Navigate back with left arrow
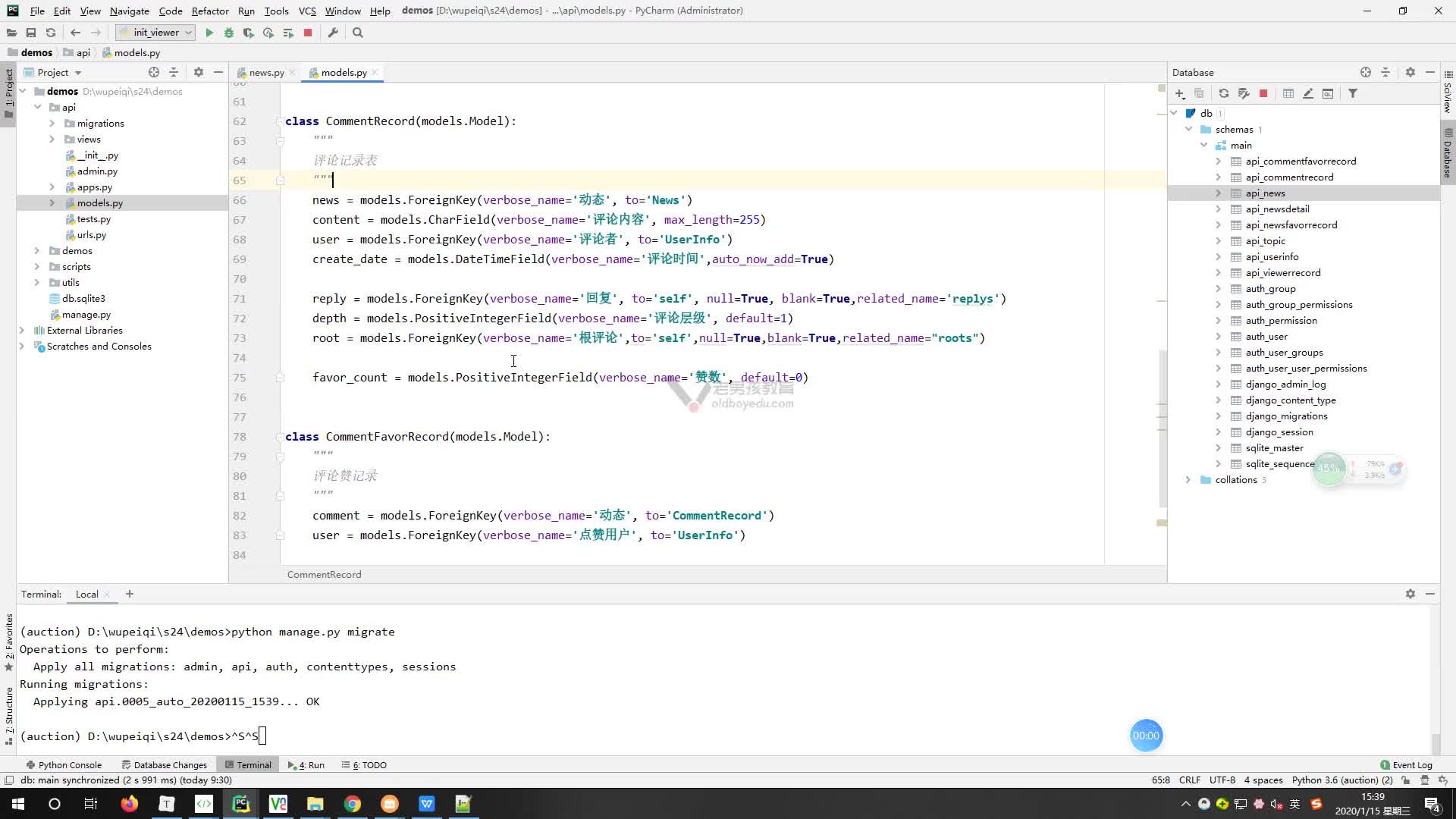 [75, 33]
